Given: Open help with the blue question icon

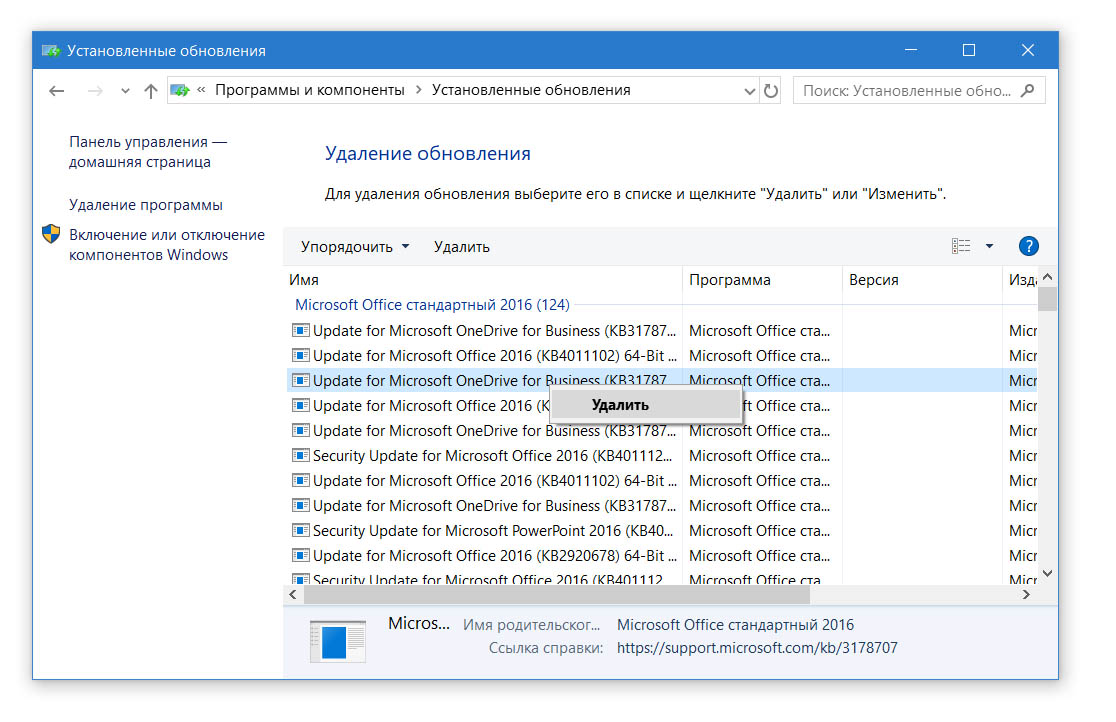Looking at the screenshot, I should [x=1028, y=246].
